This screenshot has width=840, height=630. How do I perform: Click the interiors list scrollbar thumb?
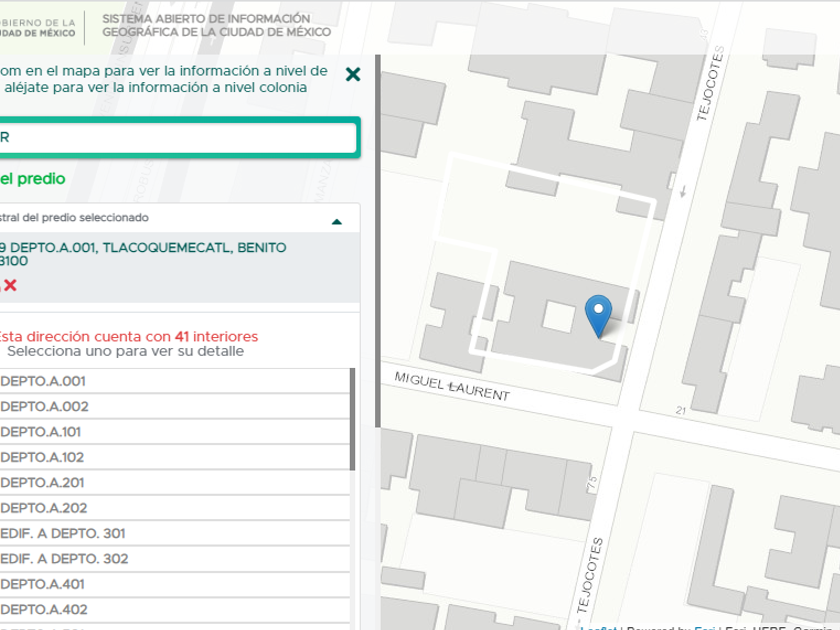coord(352,419)
